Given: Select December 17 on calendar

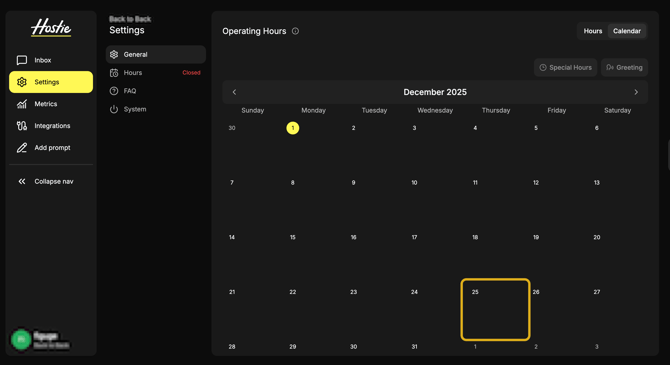Looking at the screenshot, I should [x=414, y=237].
